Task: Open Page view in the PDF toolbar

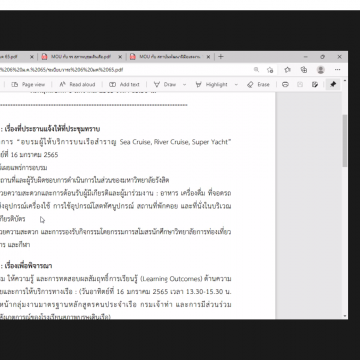Action: [28, 85]
